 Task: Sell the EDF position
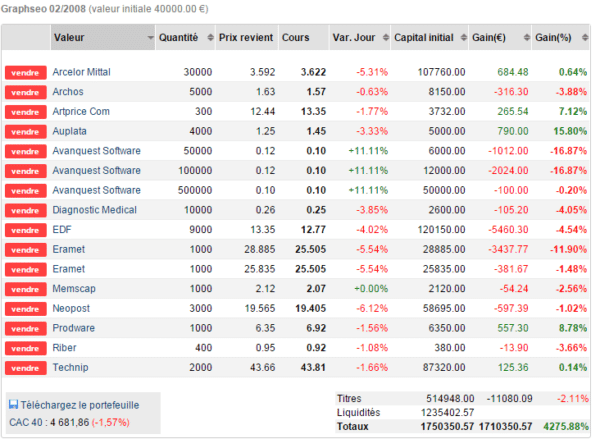[26, 230]
